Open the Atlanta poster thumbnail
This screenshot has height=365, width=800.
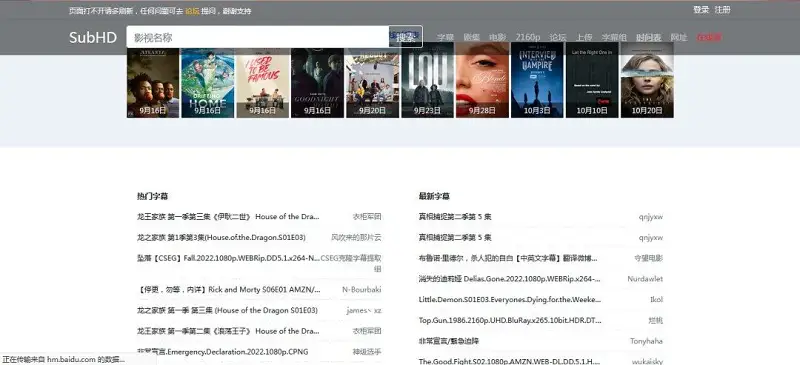[x=153, y=83]
